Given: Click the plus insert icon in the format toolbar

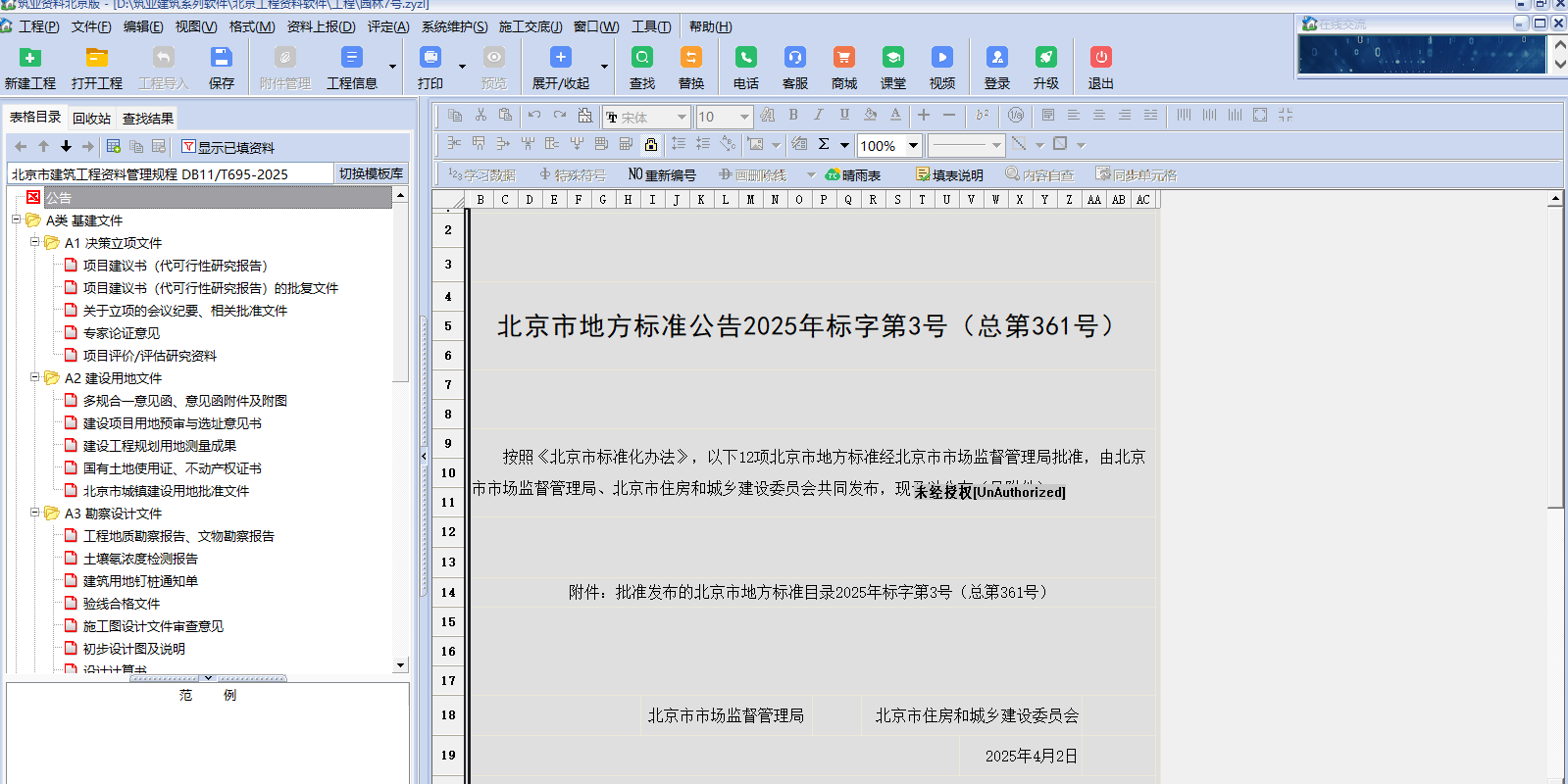Looking at the screenshot, I should [924, 116].
